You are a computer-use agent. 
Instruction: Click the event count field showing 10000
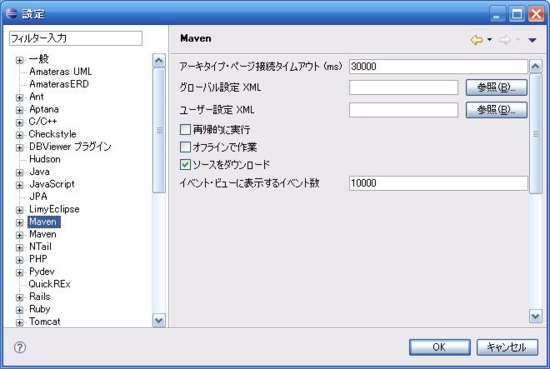[438, 183]
